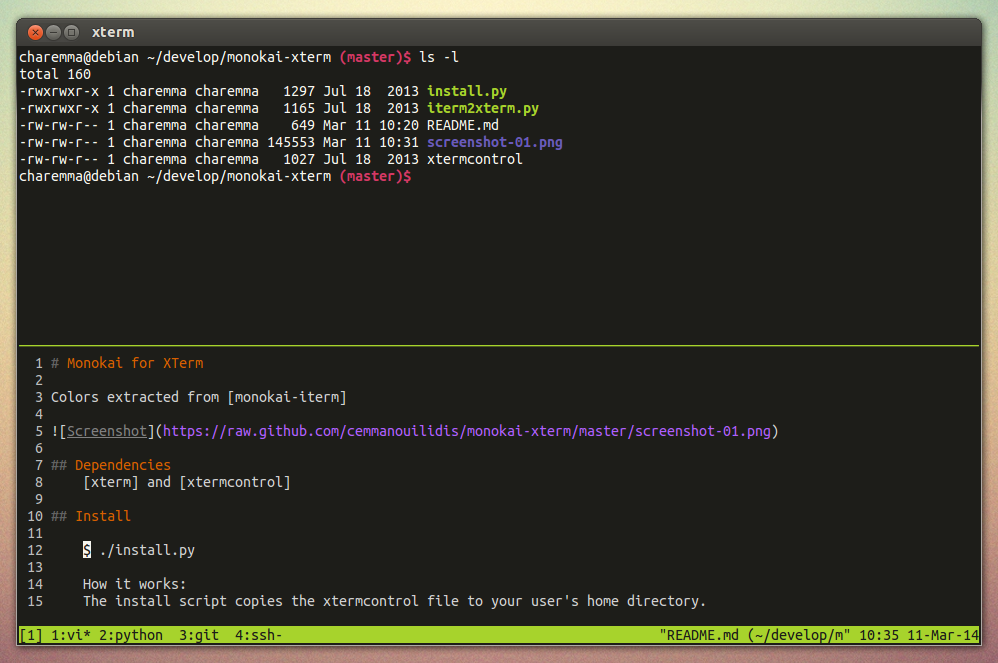Click the '# Monokai for XTerm' heading
The width and height of the screenshot is (998, 663).
[127, 363]
